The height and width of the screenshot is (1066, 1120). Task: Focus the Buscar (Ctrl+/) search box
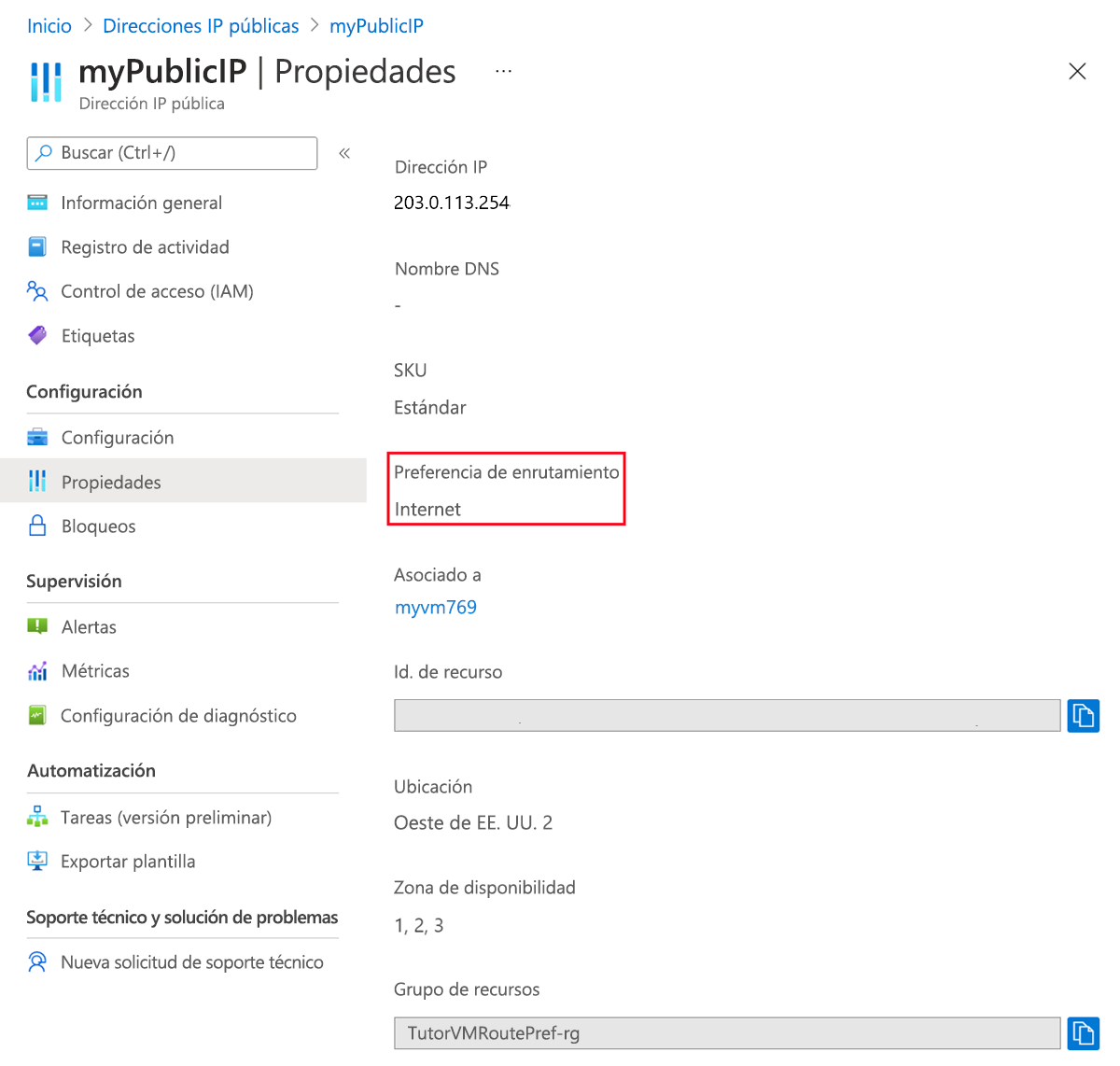coord(172,153)
